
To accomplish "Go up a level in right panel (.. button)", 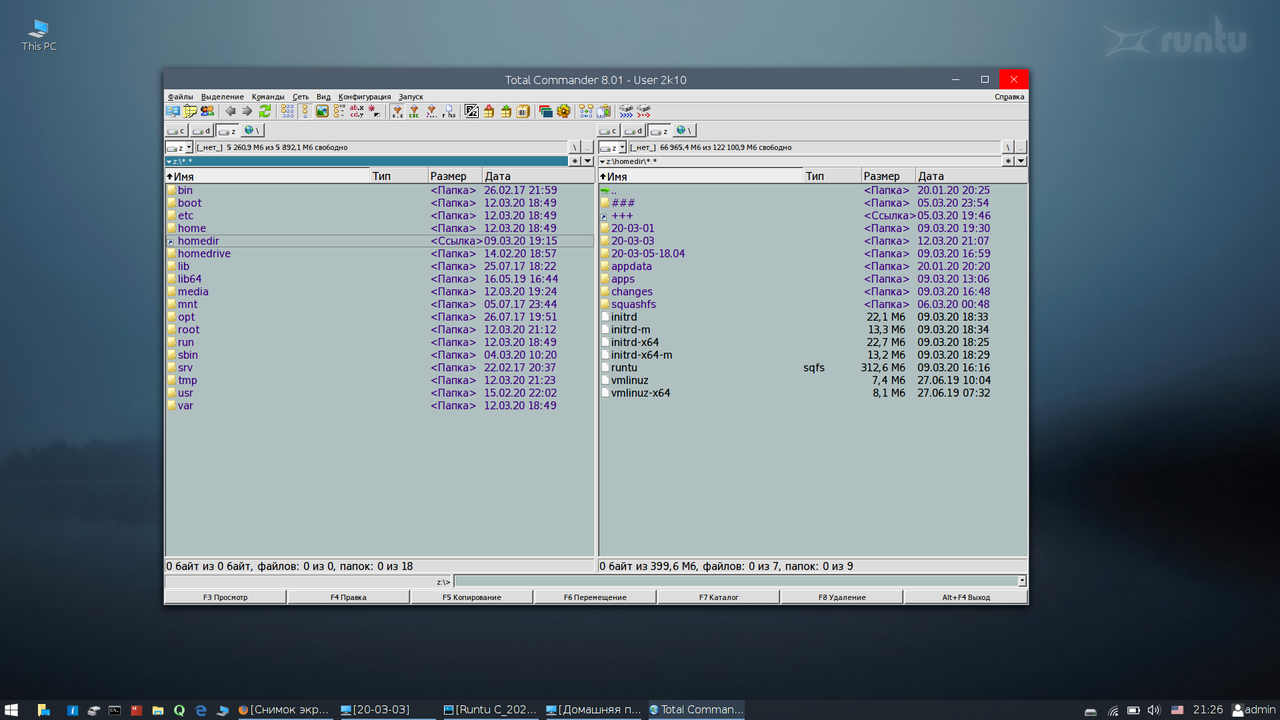I will click(1021, 147).
